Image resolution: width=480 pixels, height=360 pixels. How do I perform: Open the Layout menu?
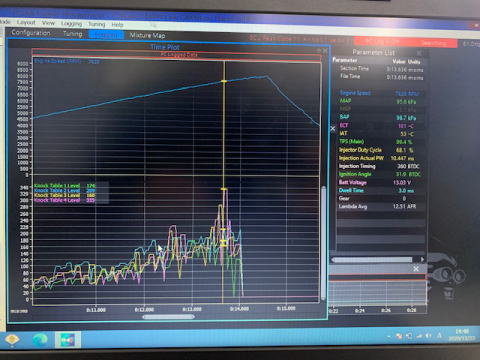26,22
